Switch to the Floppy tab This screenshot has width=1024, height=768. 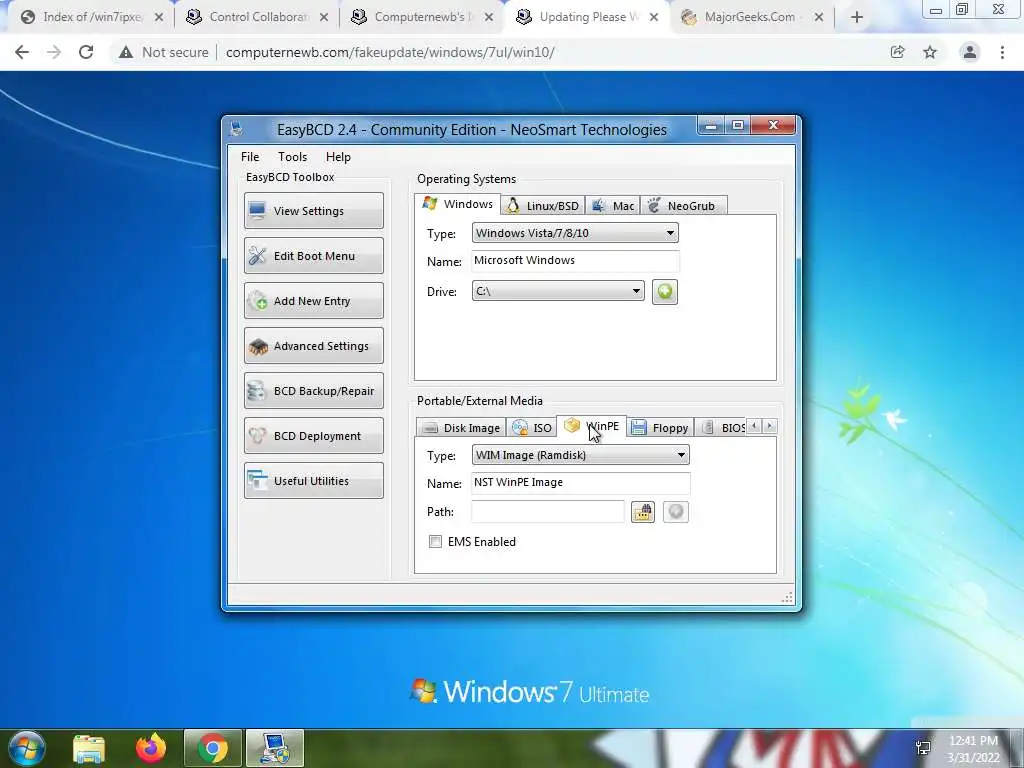pyautogui.click(x=660, y=428)
